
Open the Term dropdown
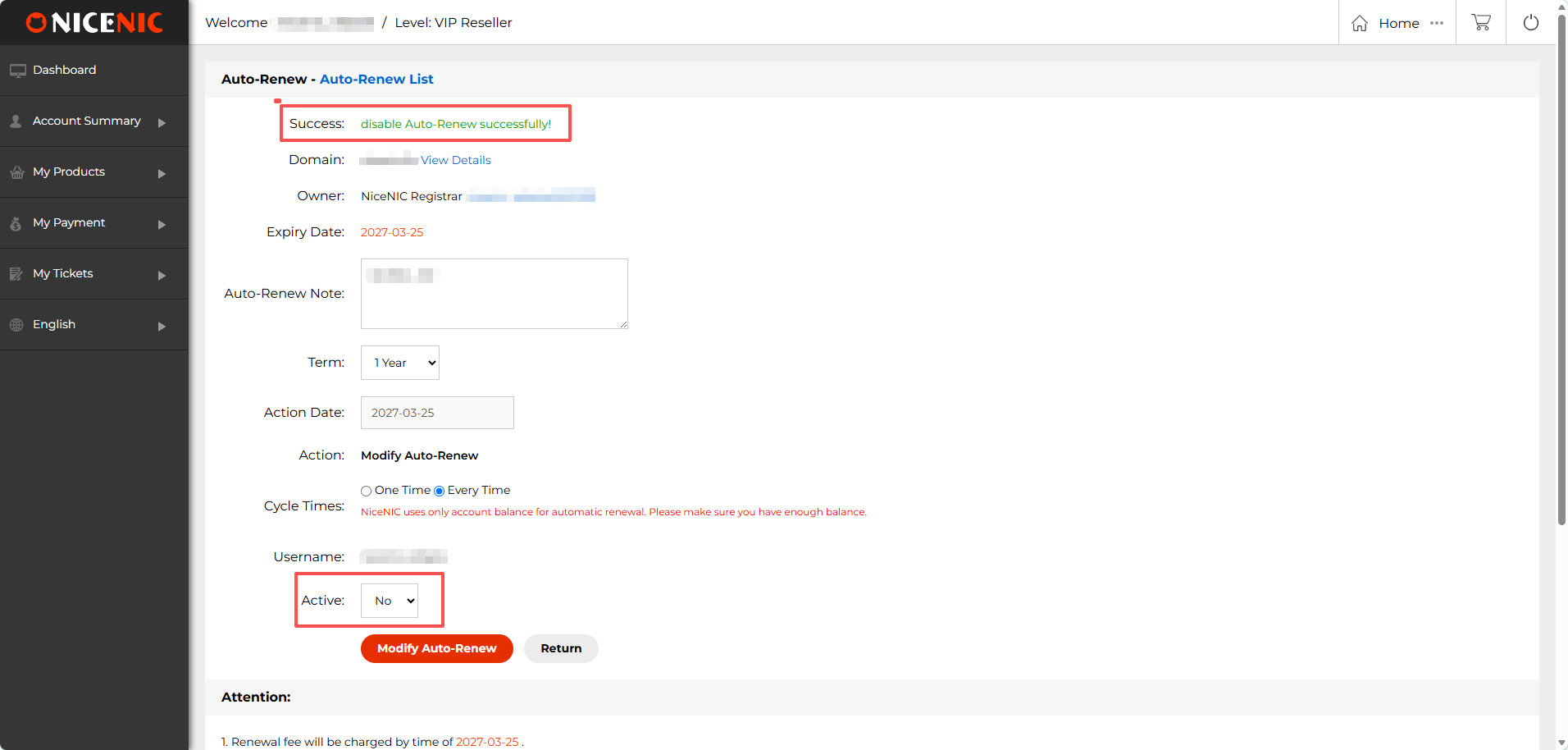tap(400, 363)
